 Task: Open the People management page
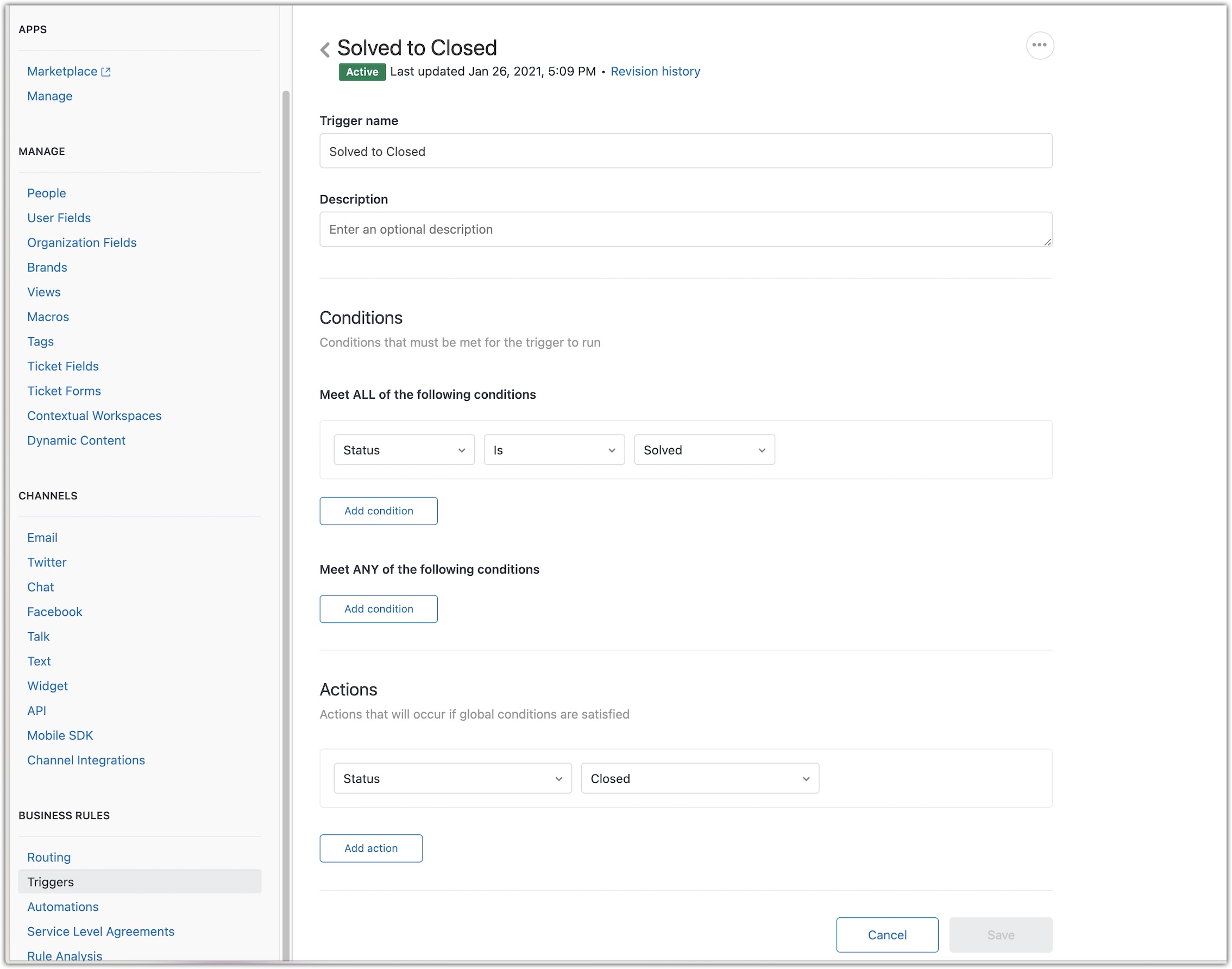click(x=46, y=193)
